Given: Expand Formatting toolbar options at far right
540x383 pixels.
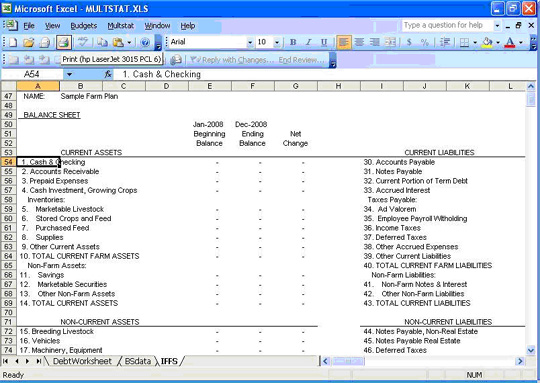Looking at the screenshot, I should tap(533, 43).
